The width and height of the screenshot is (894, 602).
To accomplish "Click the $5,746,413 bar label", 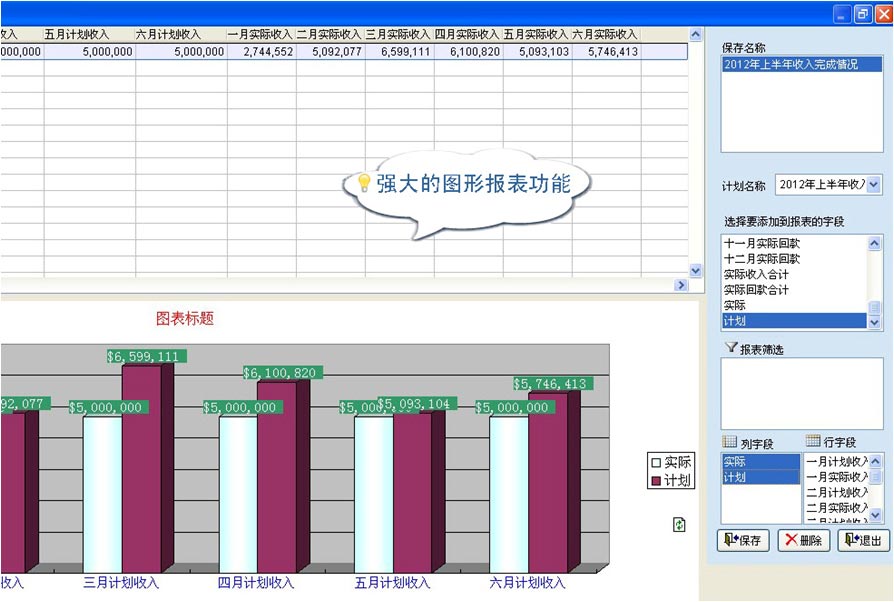I will coord(553,384).
